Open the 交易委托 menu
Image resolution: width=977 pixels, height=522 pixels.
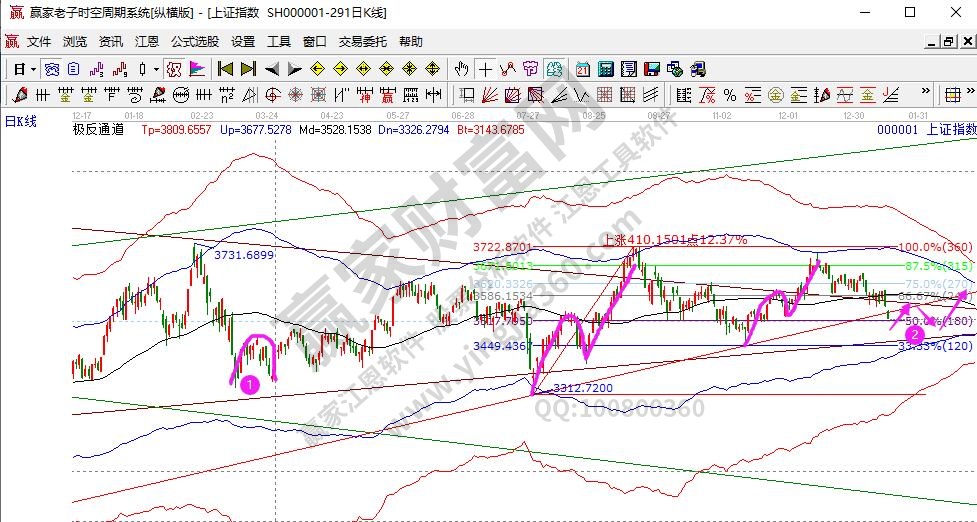click(x=362, y=42)
